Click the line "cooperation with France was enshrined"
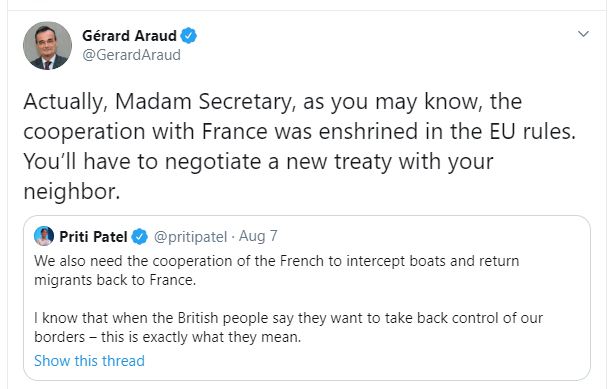The image size is (609, 389). 299,132
